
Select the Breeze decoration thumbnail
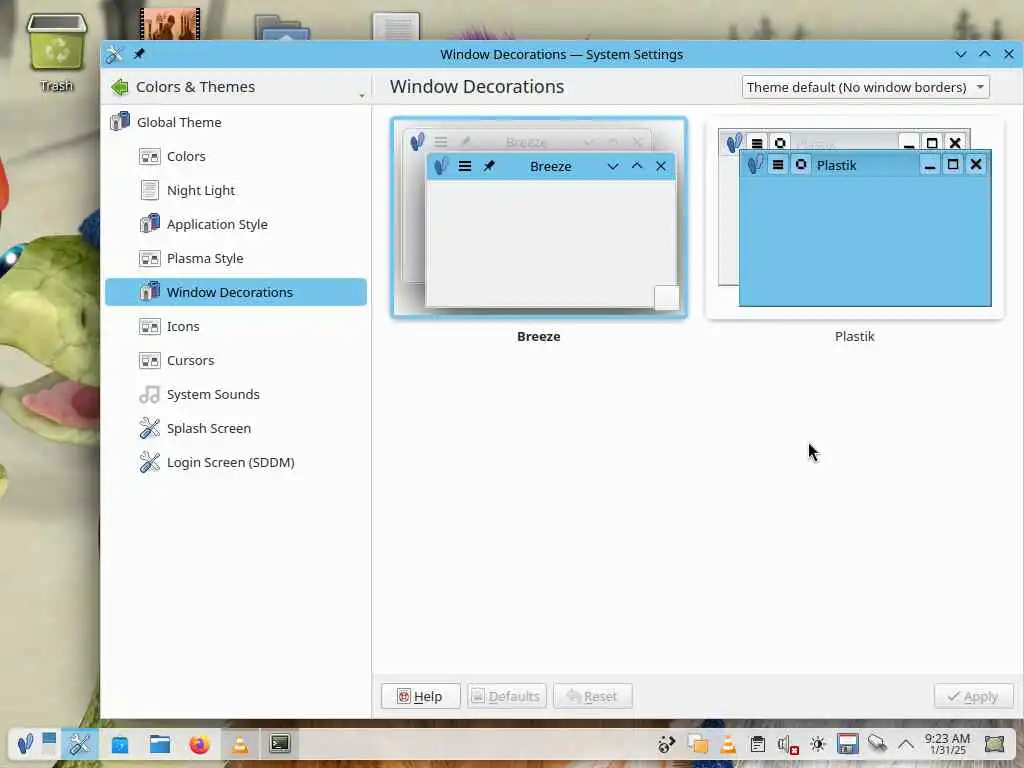coord(539,217)
